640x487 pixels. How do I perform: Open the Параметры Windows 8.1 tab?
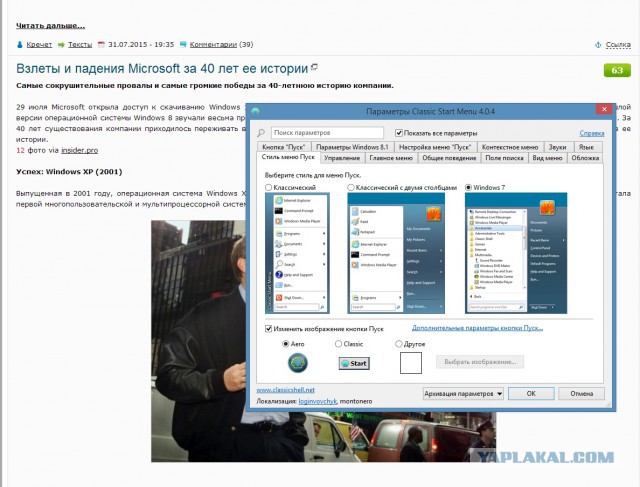point(352,147)
